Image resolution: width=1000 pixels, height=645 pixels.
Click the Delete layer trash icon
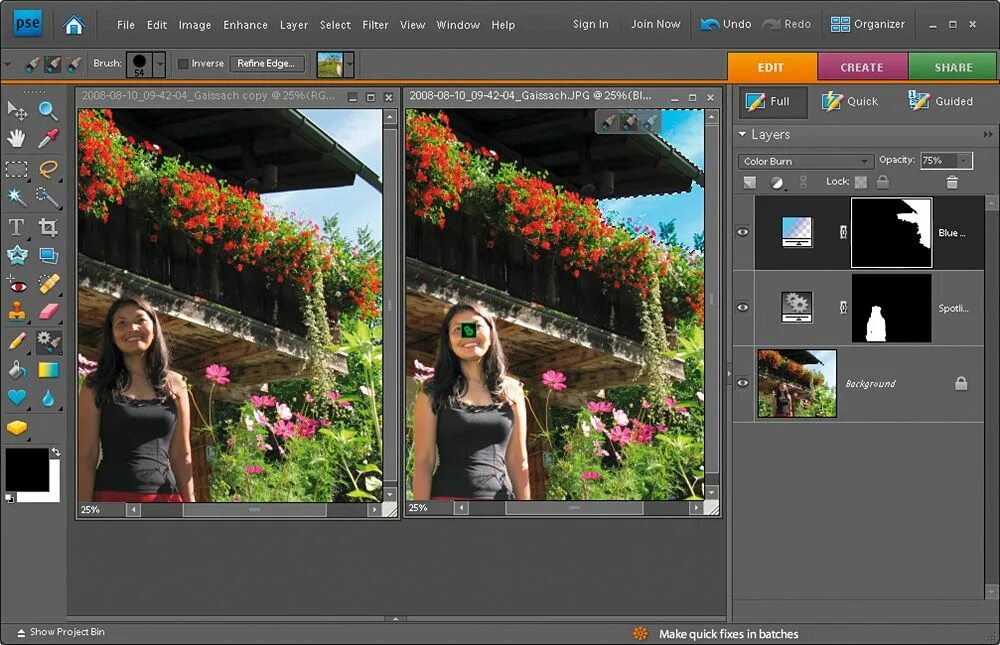[952, 182]
